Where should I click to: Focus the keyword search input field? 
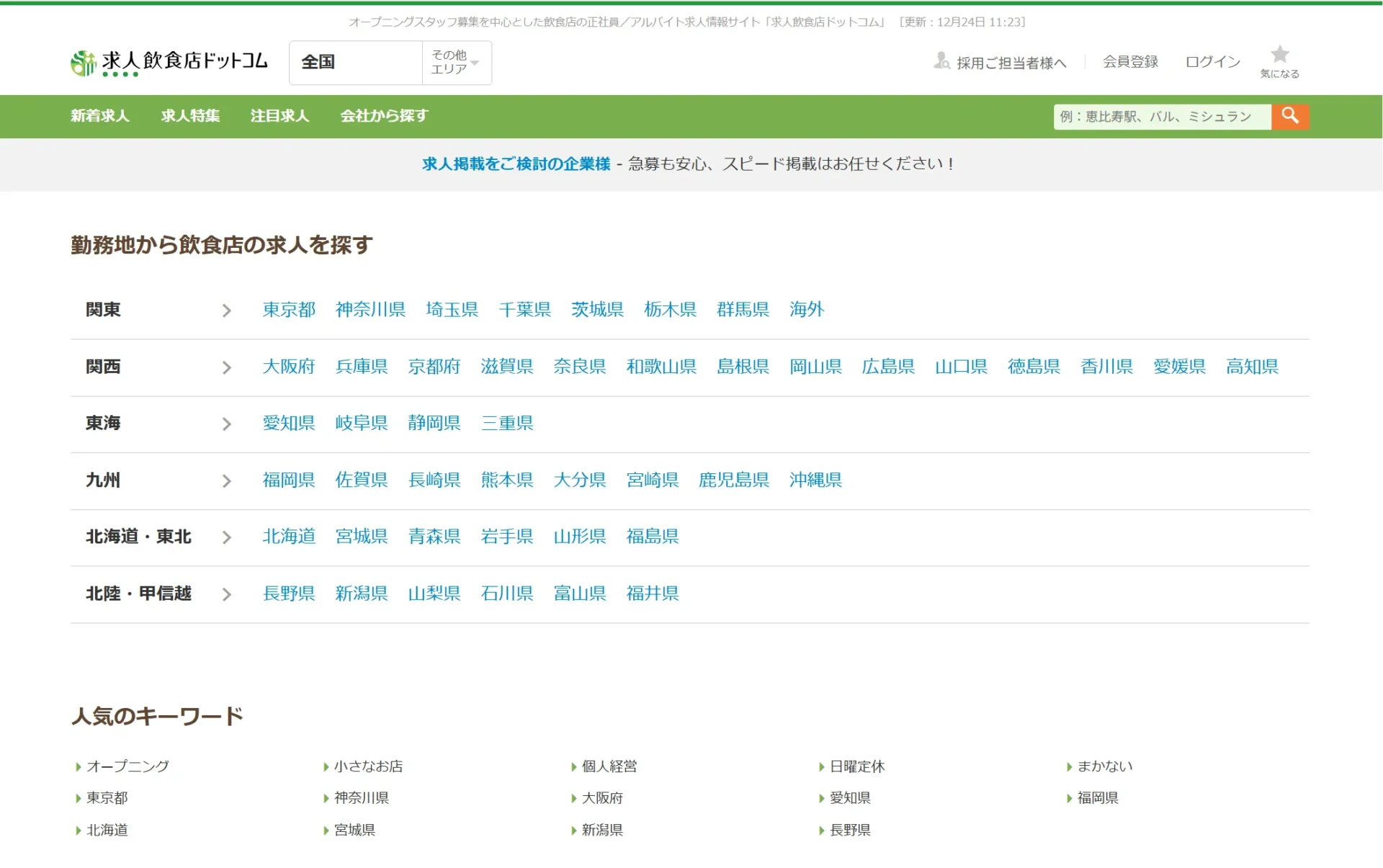1161,116
